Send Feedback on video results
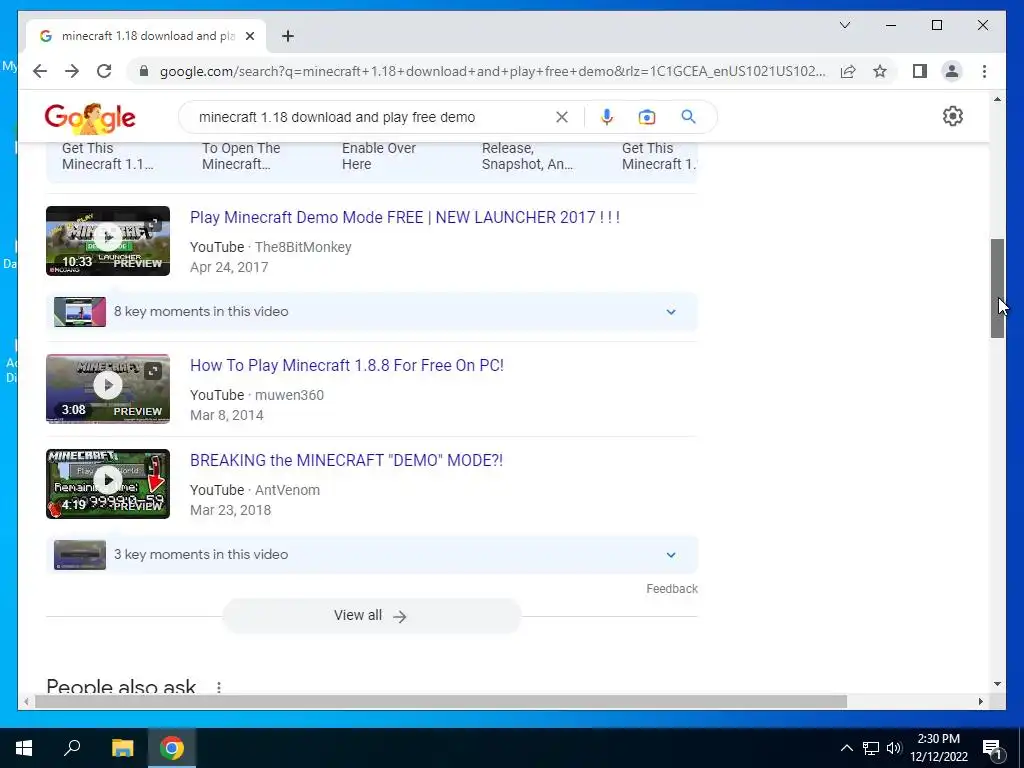 coord(672,588)
